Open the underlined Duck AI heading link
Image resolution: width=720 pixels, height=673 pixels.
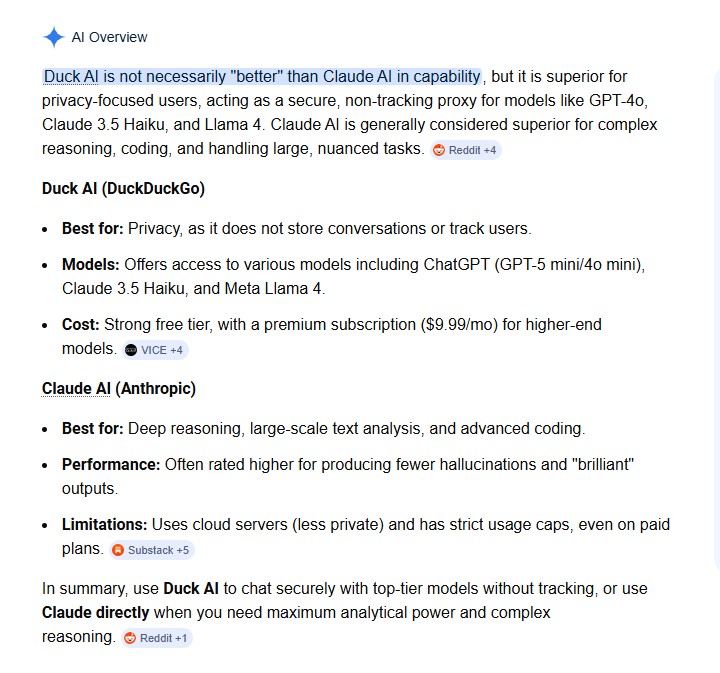pyautogui.click(x=74, y=188)
